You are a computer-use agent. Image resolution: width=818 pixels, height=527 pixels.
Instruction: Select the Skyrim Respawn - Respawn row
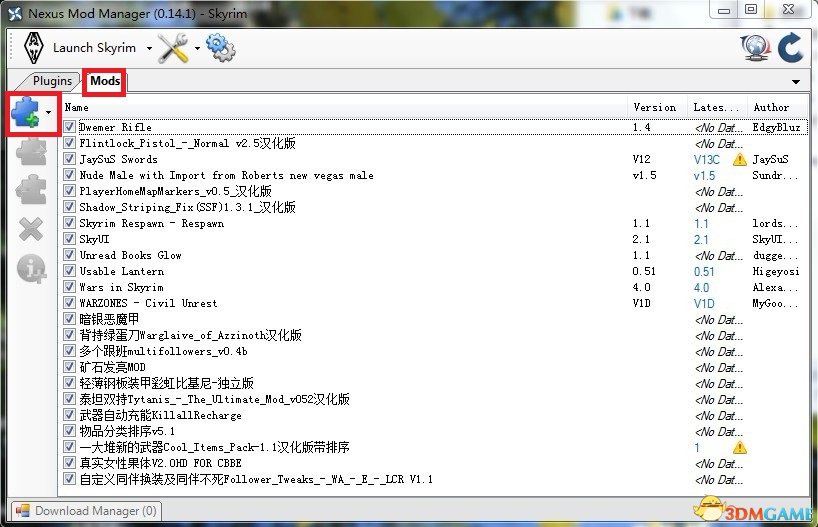click(436, 223)
